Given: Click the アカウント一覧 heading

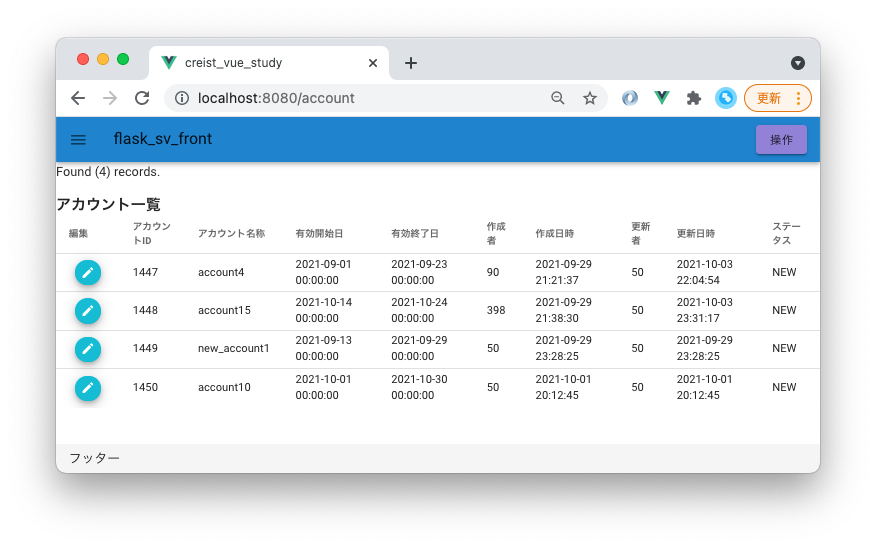Looking at the screenshot, I should click(108, 204).
